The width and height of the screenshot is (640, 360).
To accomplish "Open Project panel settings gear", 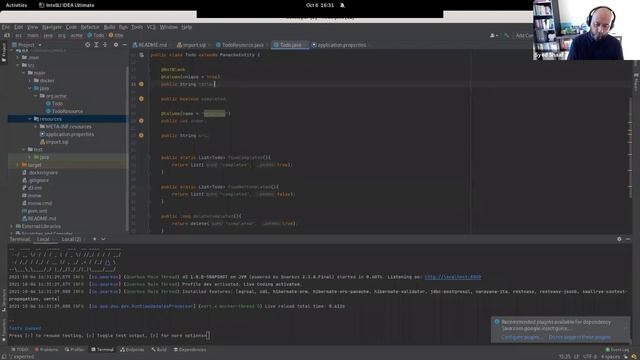I will 116,45.
